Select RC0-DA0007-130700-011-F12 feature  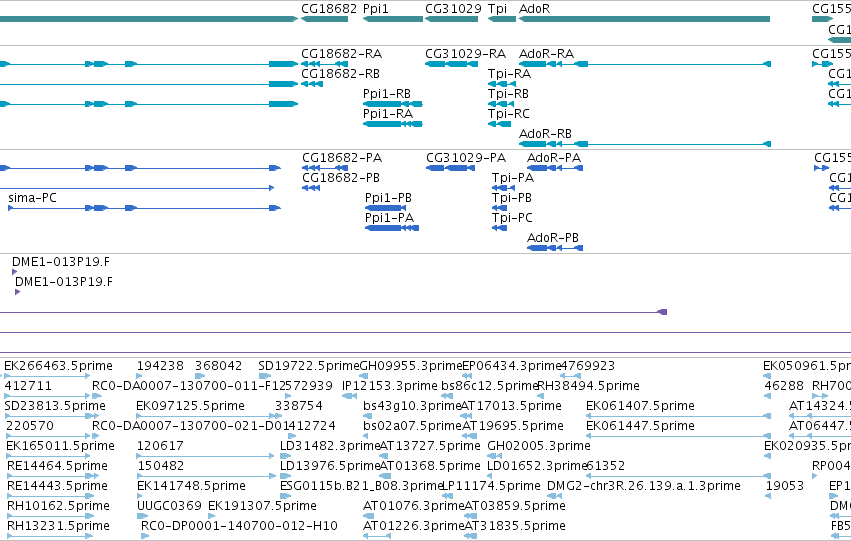(x=96, y=396)
